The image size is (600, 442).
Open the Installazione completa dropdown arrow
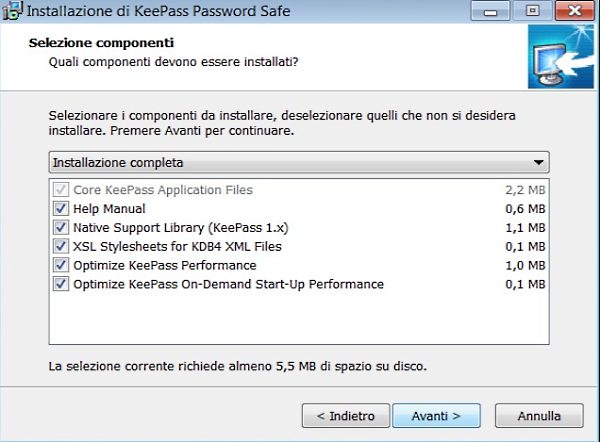coord(538,162)
